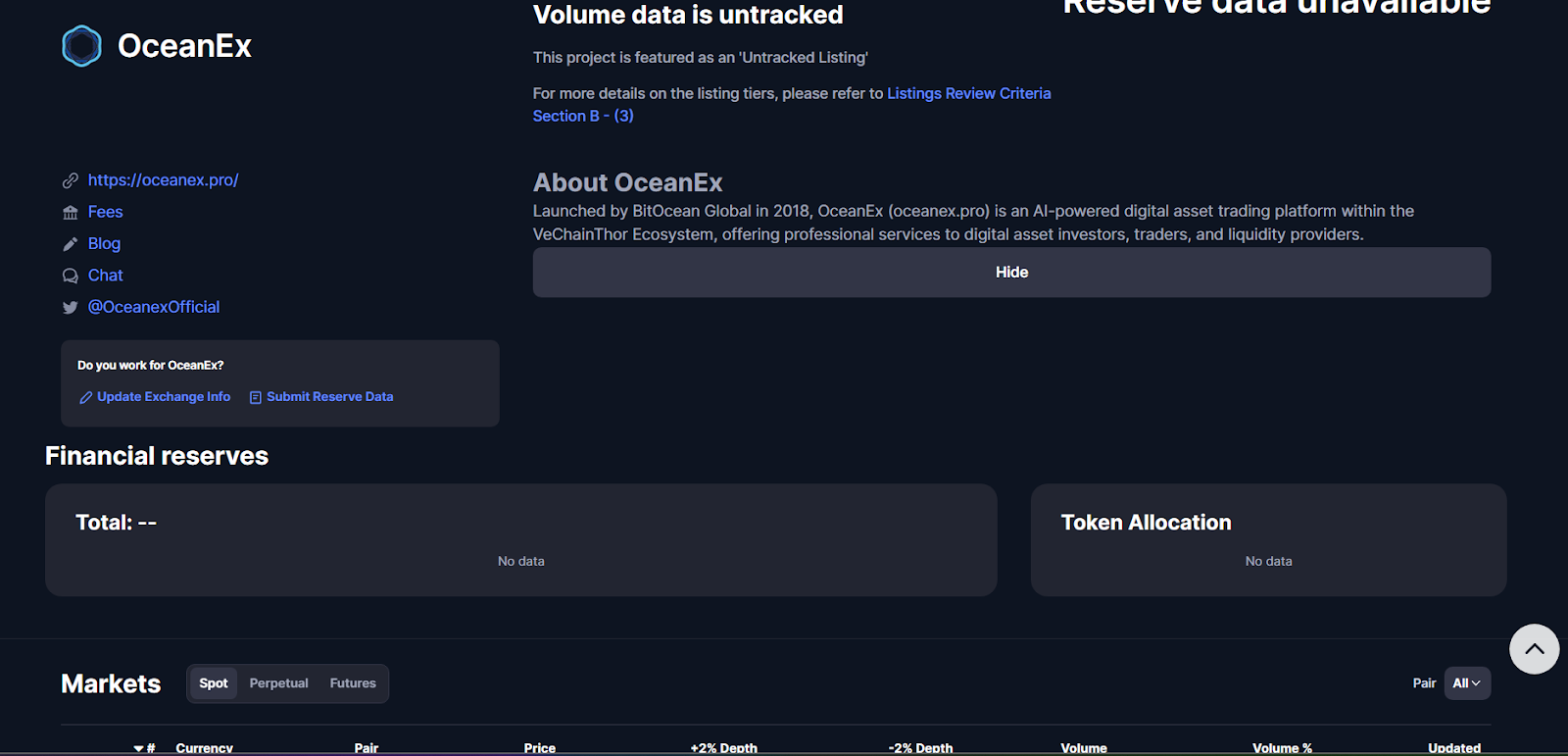Open Listings Review Criteria link
Image resolution: width=1568 pixels, height=756 pixels.
click(x=969, y=93)
